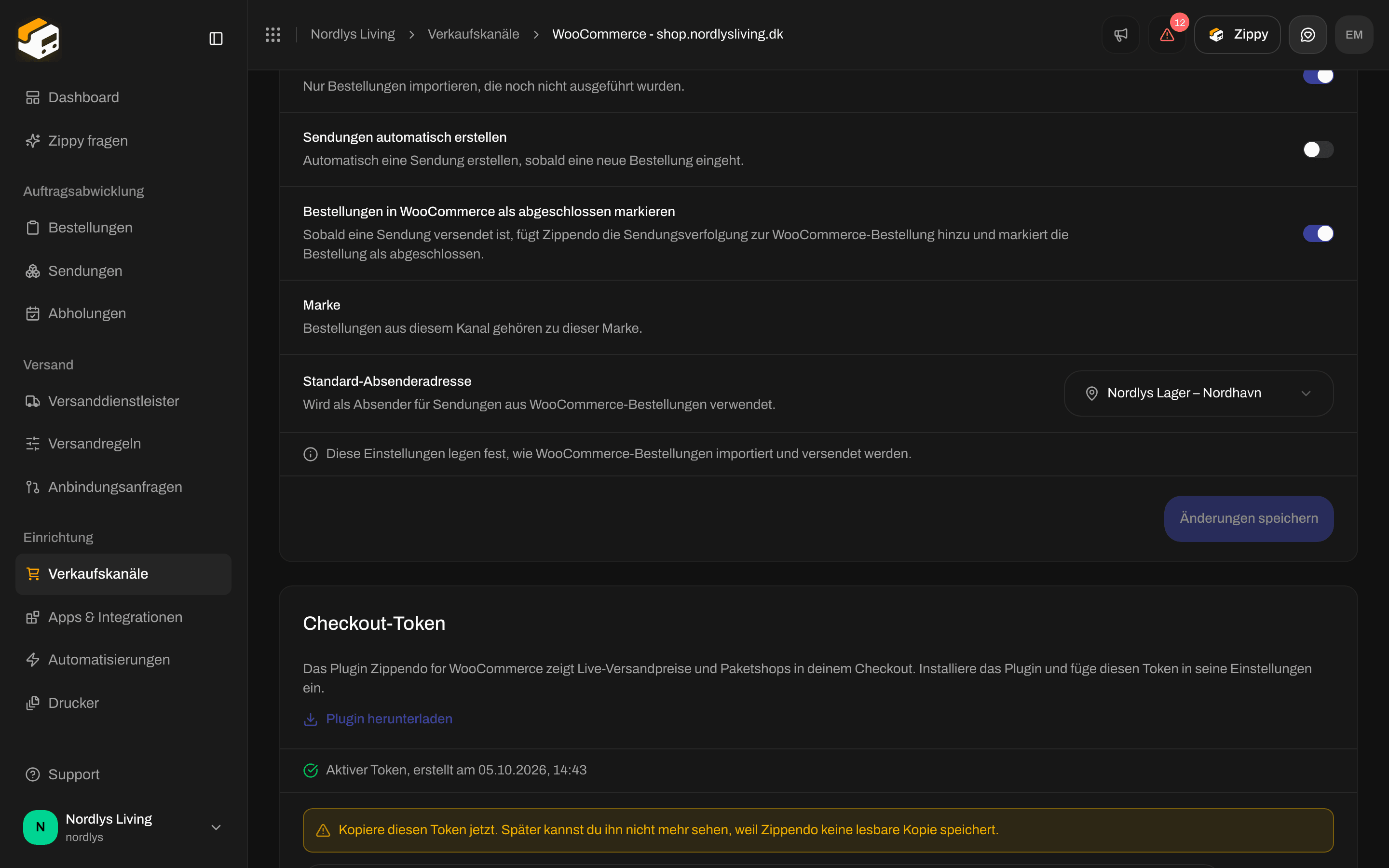Open Automatisierungen in the sidebar
The width and height of the screenshot is (1389, 868).
coord(123,660)
